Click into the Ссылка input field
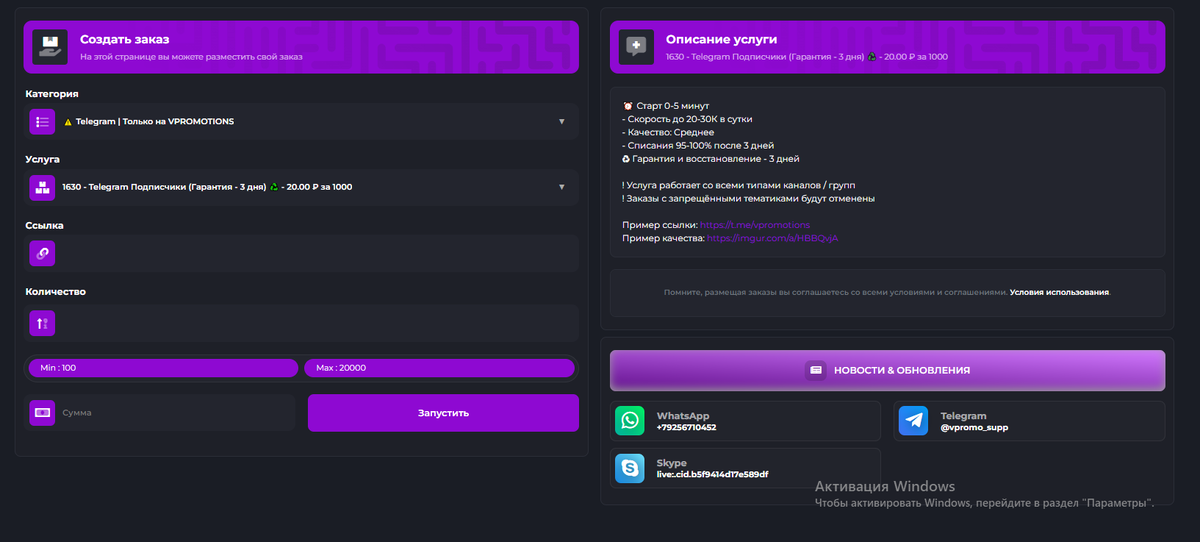 (302, 254)
